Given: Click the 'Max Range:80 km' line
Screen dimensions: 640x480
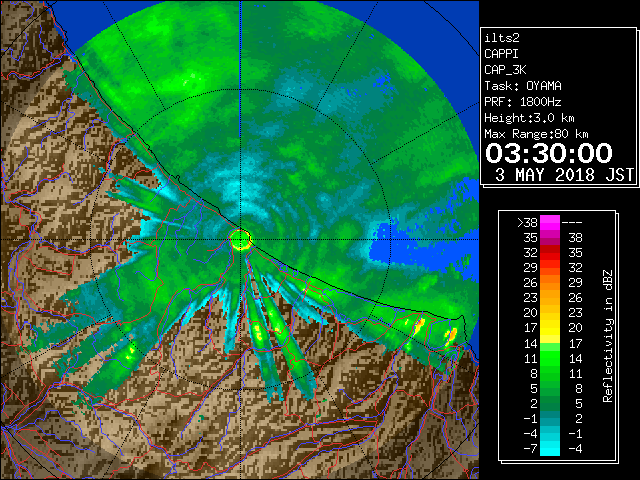Looking at the screenshot, I should pyautogui.click(x=536, y=134).
